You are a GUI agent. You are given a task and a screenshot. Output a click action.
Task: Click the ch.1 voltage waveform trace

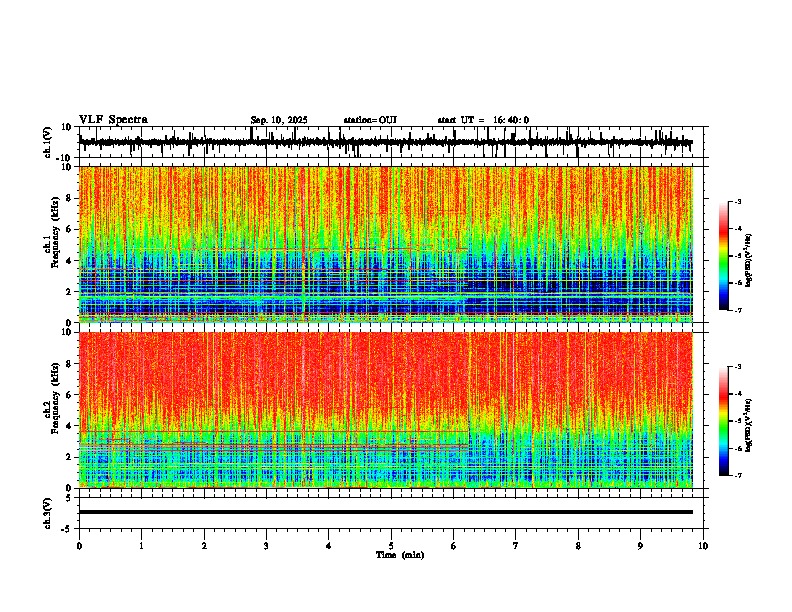(386, 142)
